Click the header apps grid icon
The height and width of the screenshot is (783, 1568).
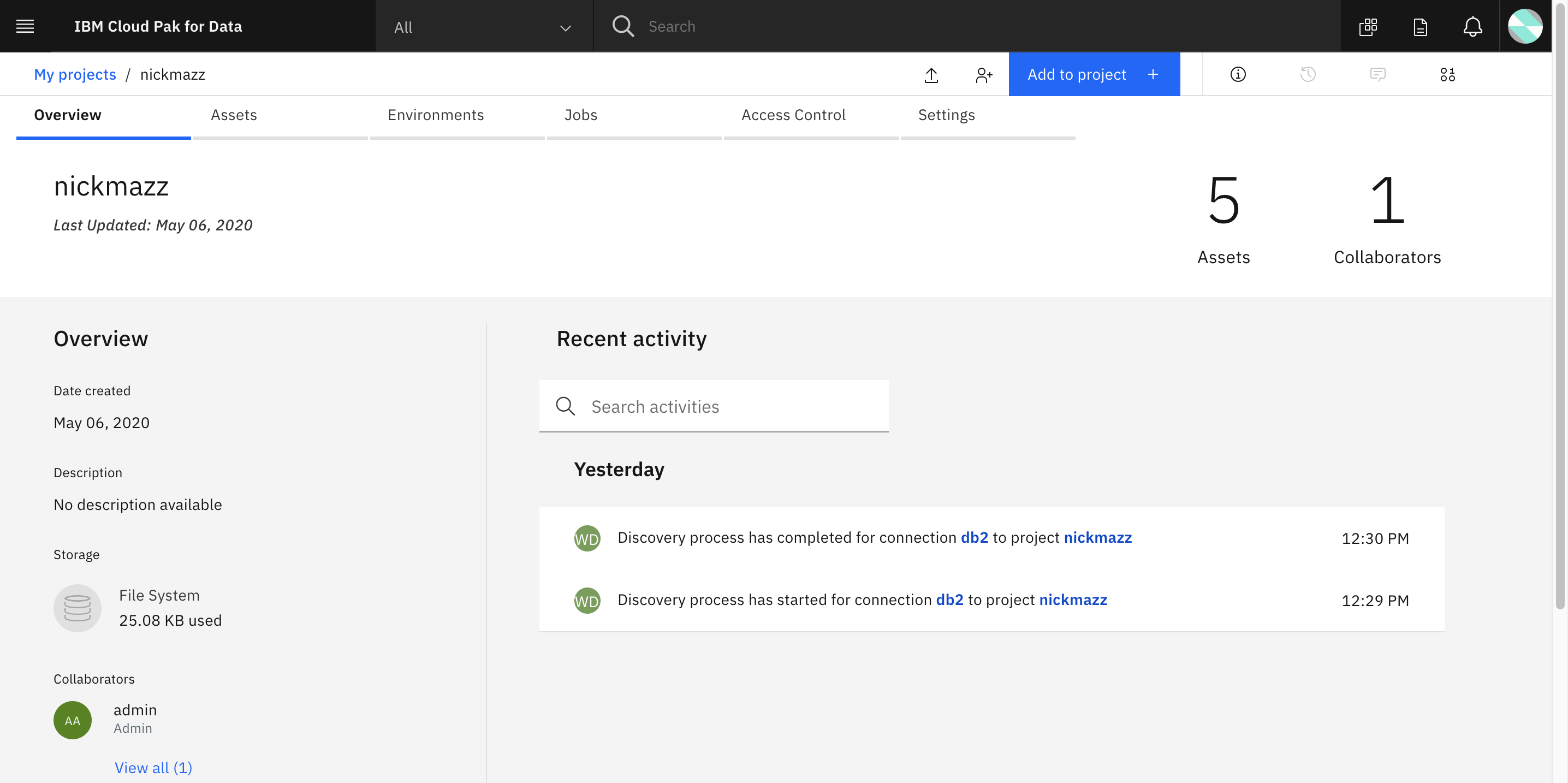pos(1368,26)
